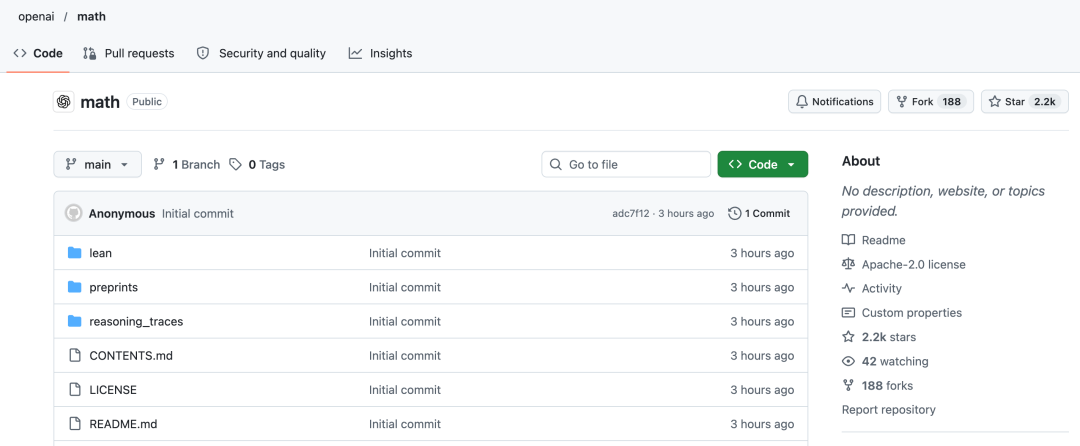The height and width of the screenshot is (446, 1080).
Task: Click the Apache-2.0 license scale icon
Action: [848, 264]
